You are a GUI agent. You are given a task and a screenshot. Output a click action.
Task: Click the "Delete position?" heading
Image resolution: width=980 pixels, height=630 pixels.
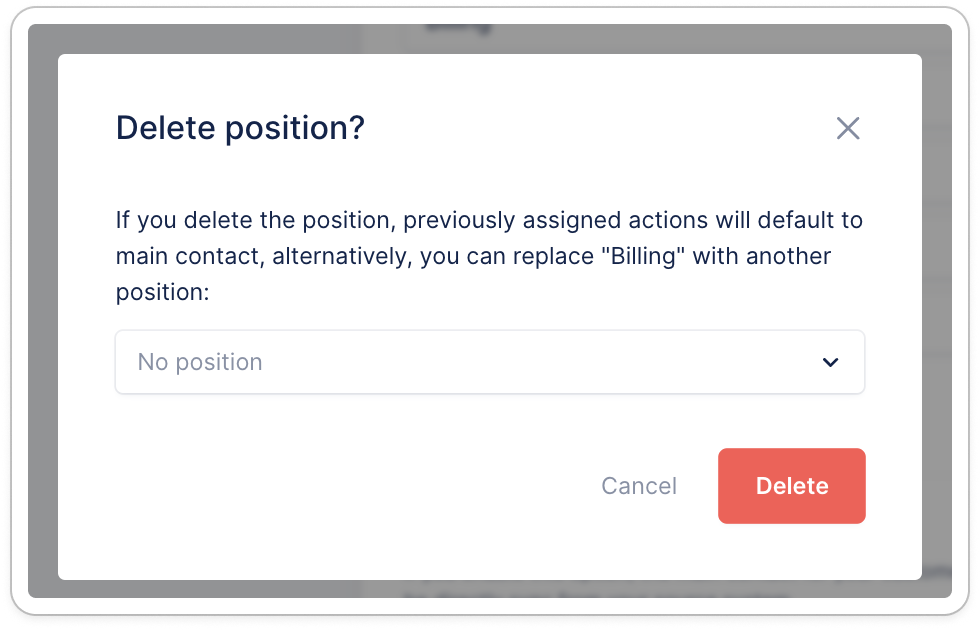[x=240, y=129]
